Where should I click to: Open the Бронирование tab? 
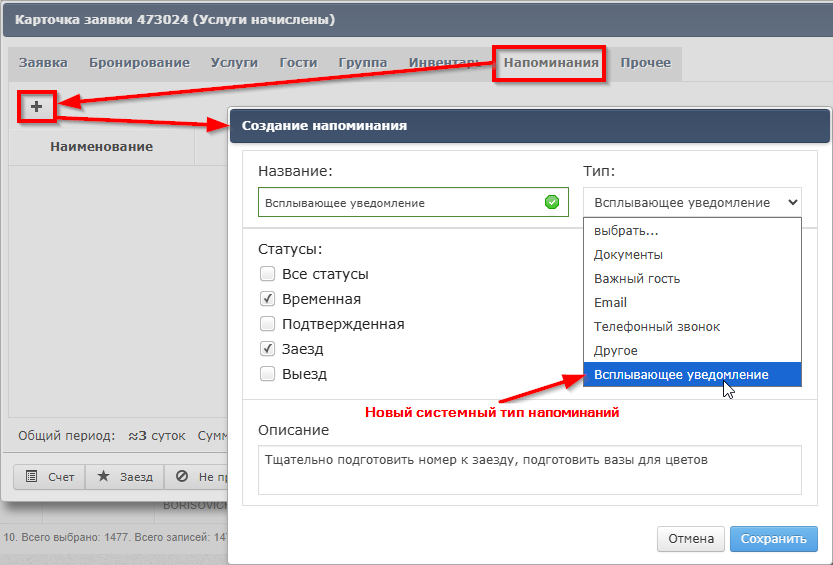139,63
